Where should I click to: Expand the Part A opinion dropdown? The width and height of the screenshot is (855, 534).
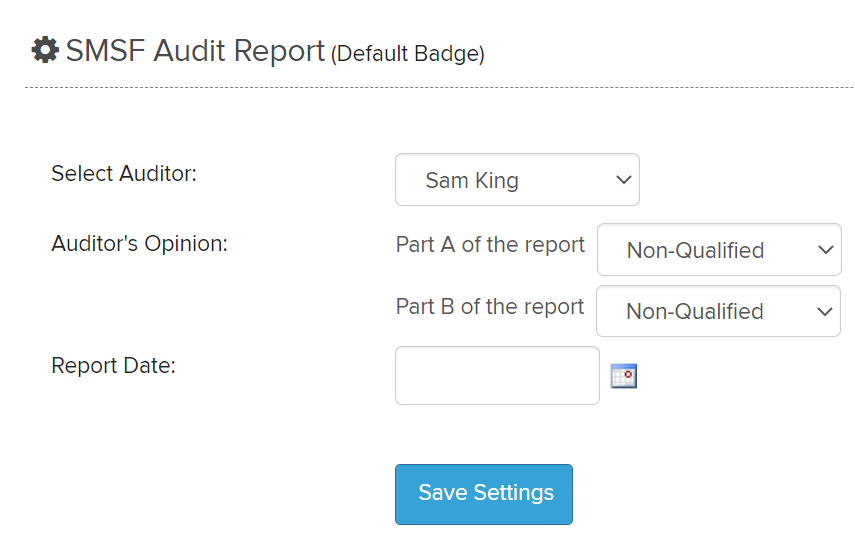pyautogui.click(x=718, y=250)
